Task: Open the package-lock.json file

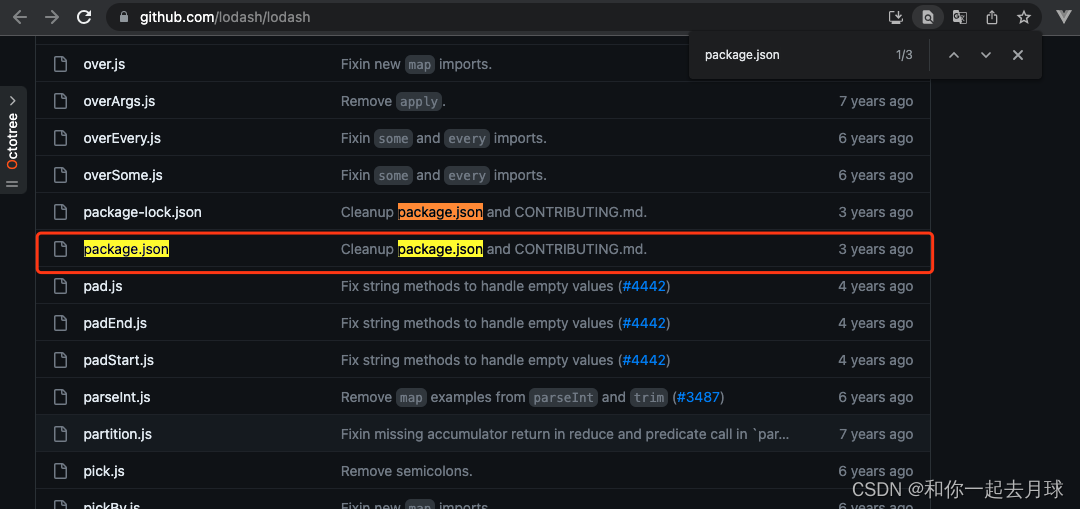Action: (143, 212)
